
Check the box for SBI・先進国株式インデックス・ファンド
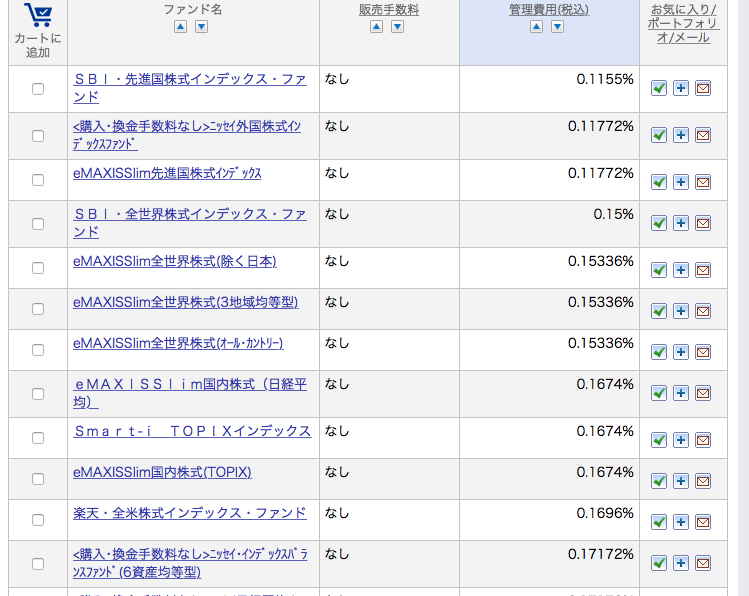pyautogui.click(x=38, y=89)
